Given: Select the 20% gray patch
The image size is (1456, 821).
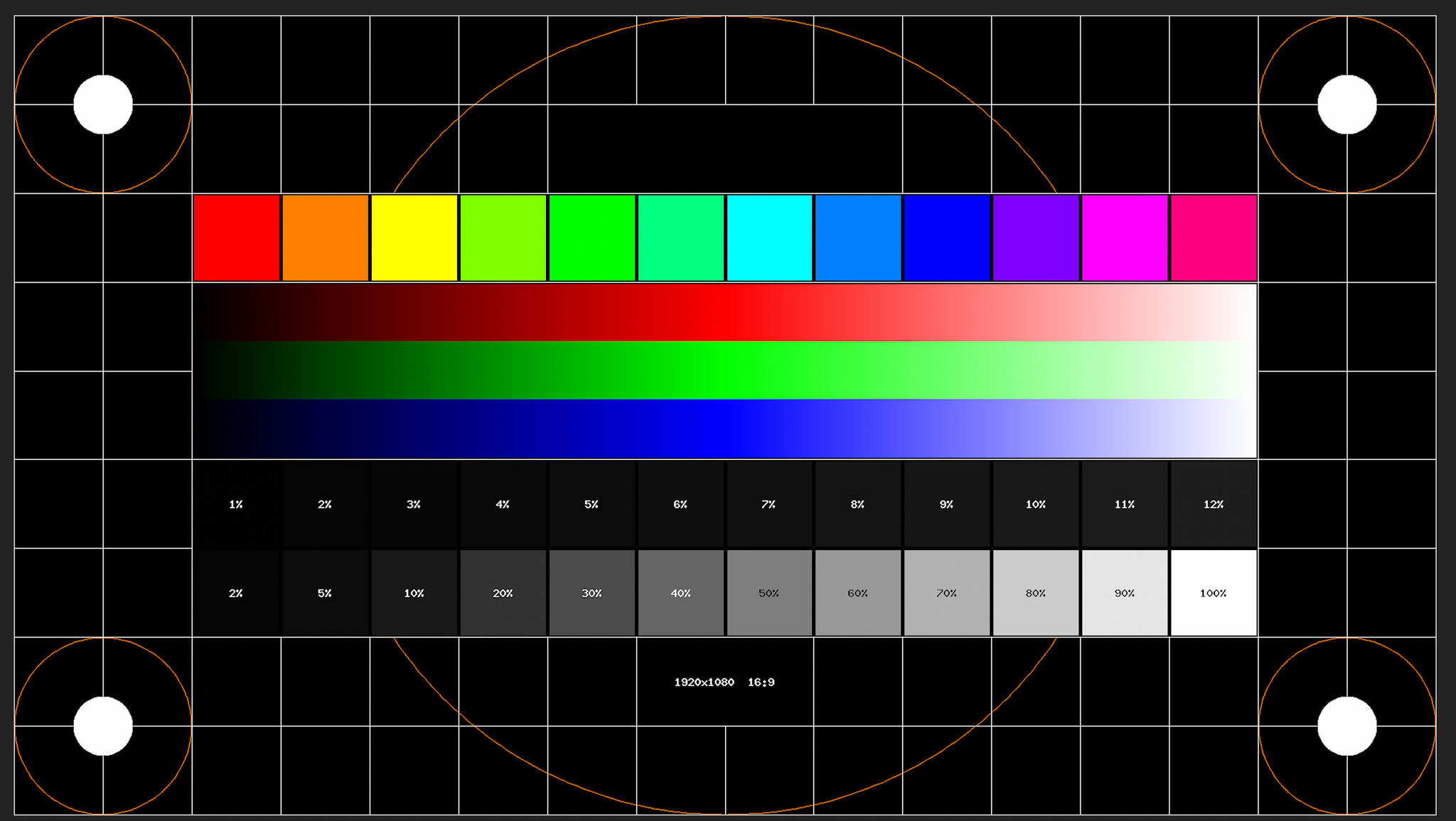Looking at the screenshot, I should click(x=503, y=593).
